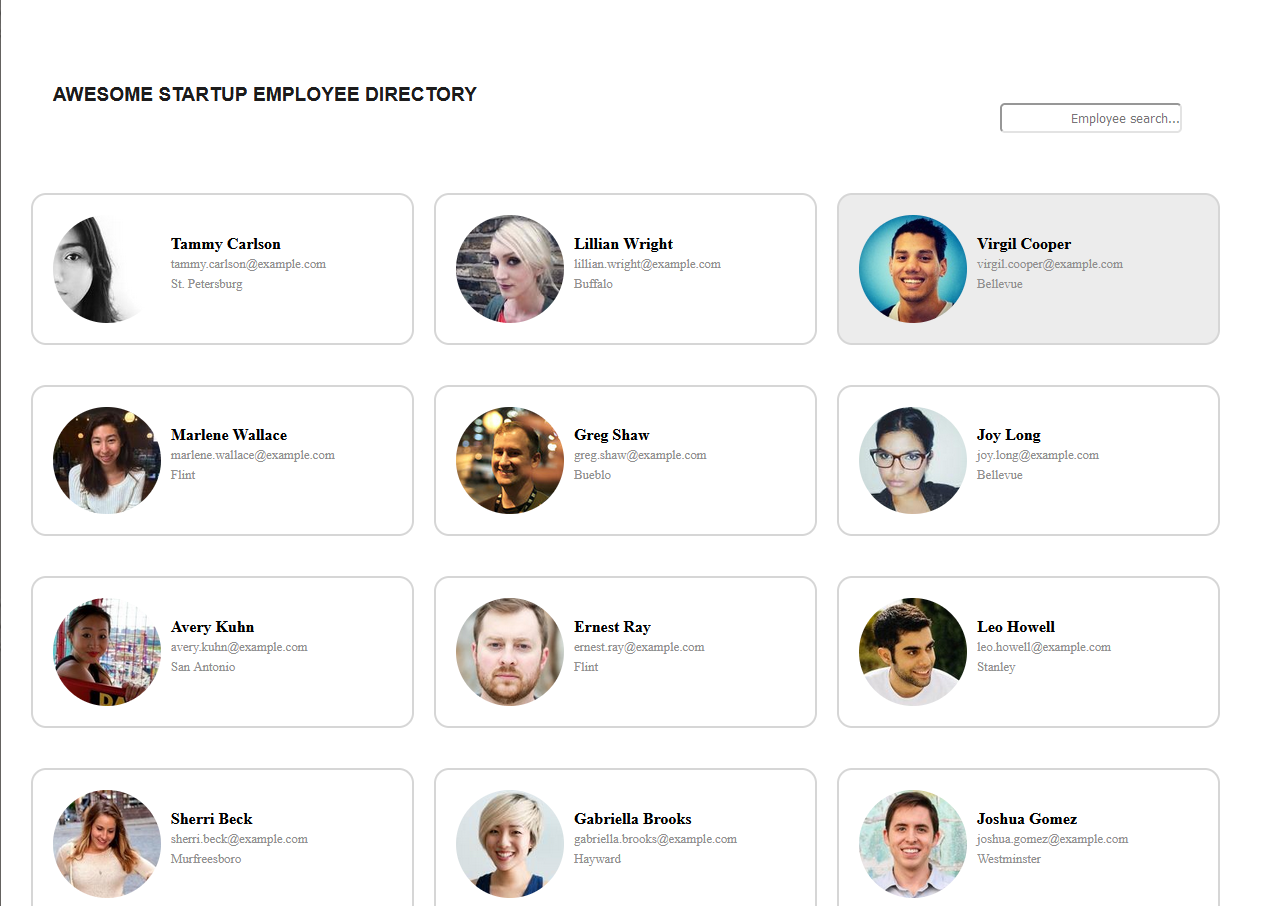
Task: Select Virgil Cooper's profile photo
Action: tap(913, 269)
